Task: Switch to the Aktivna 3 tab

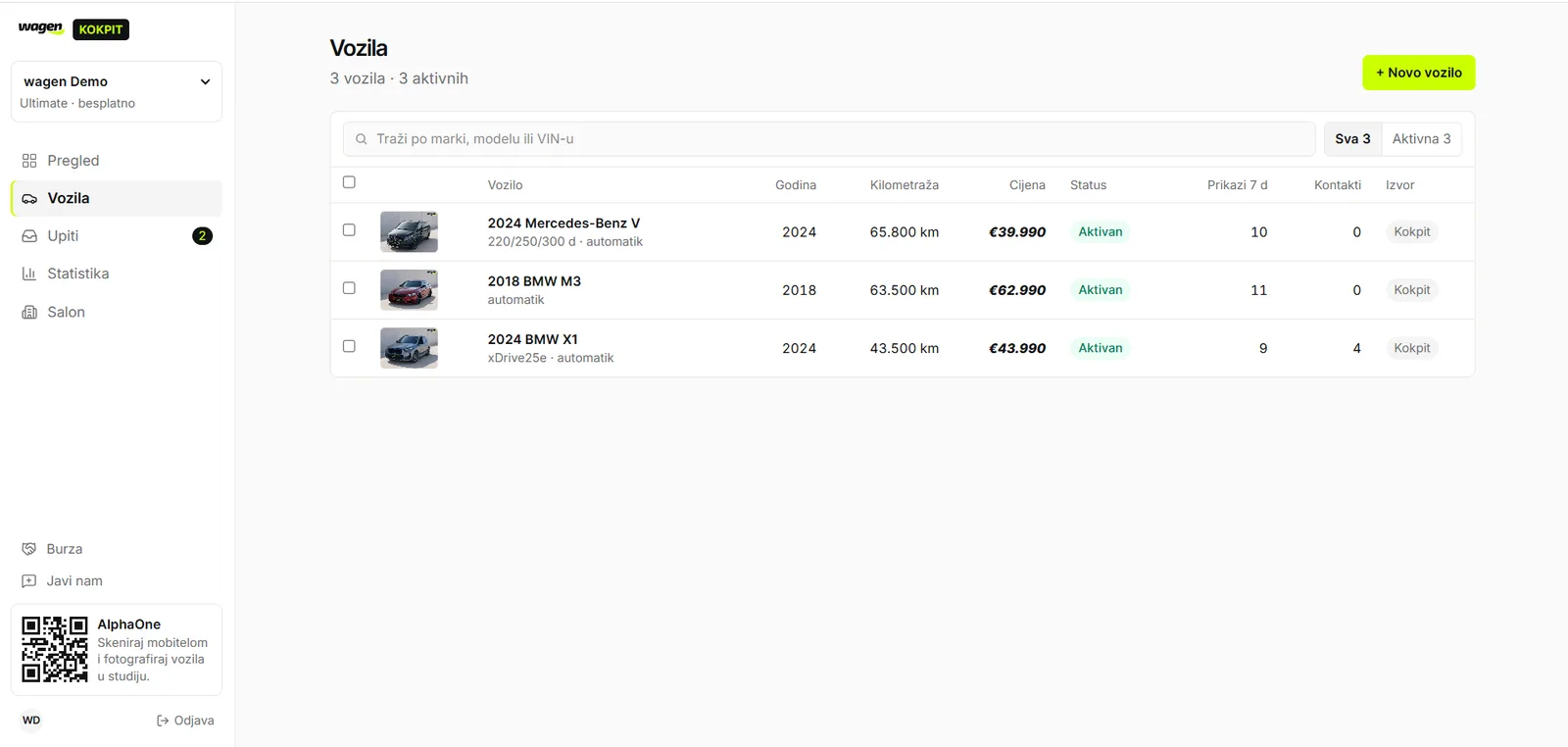Action: pyautogui.click(x=1421, y=139)
